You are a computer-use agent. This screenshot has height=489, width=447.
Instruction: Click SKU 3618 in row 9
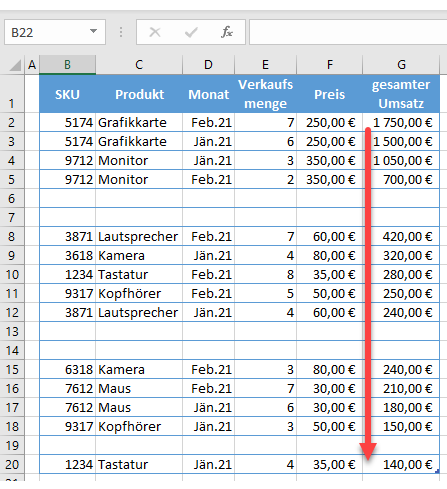(x=68, y=255)
